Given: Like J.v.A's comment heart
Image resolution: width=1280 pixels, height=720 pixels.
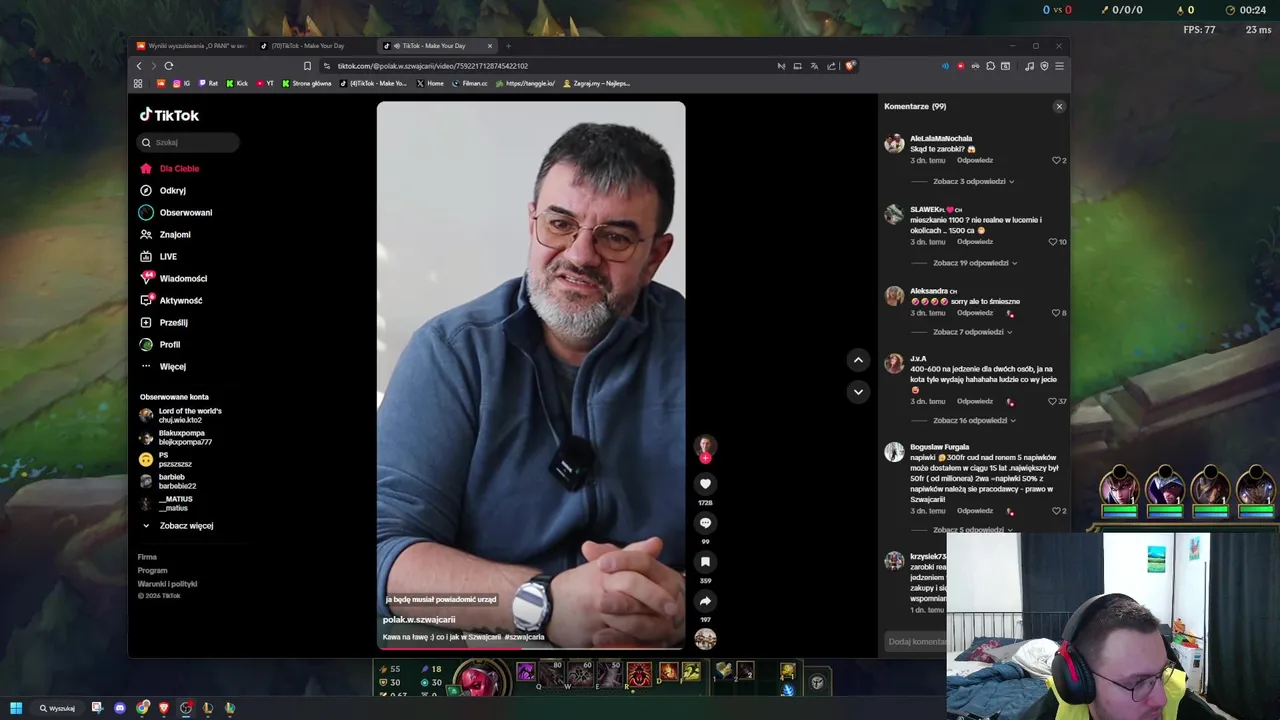Looking at the screenshot, I should 1052,401.
